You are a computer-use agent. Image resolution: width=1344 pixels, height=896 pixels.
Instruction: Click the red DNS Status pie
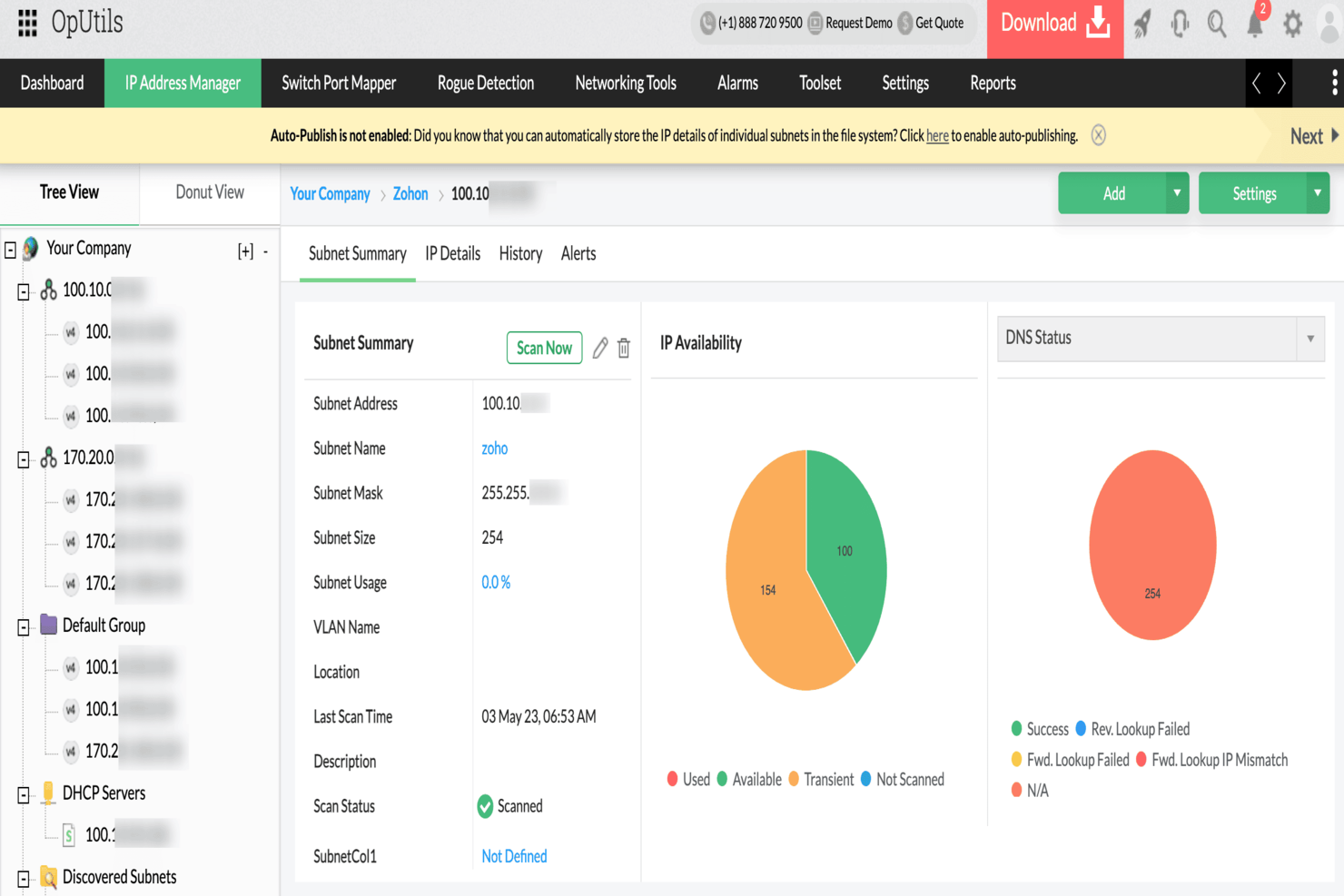tap(1152, 546)
